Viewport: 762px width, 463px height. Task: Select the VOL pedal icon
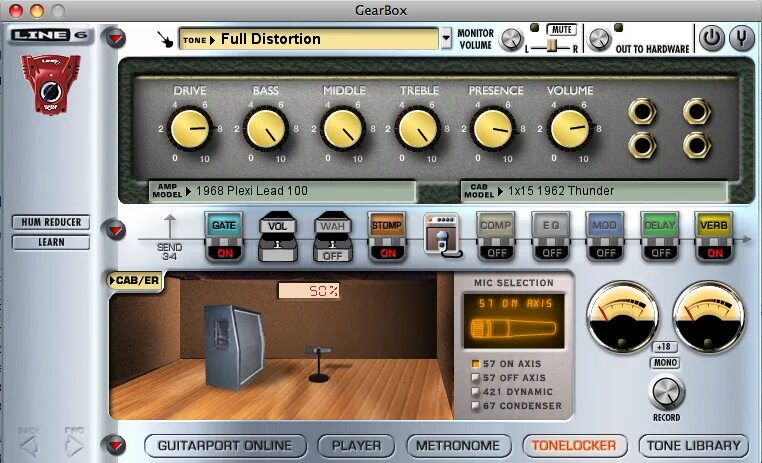point(277,237)
